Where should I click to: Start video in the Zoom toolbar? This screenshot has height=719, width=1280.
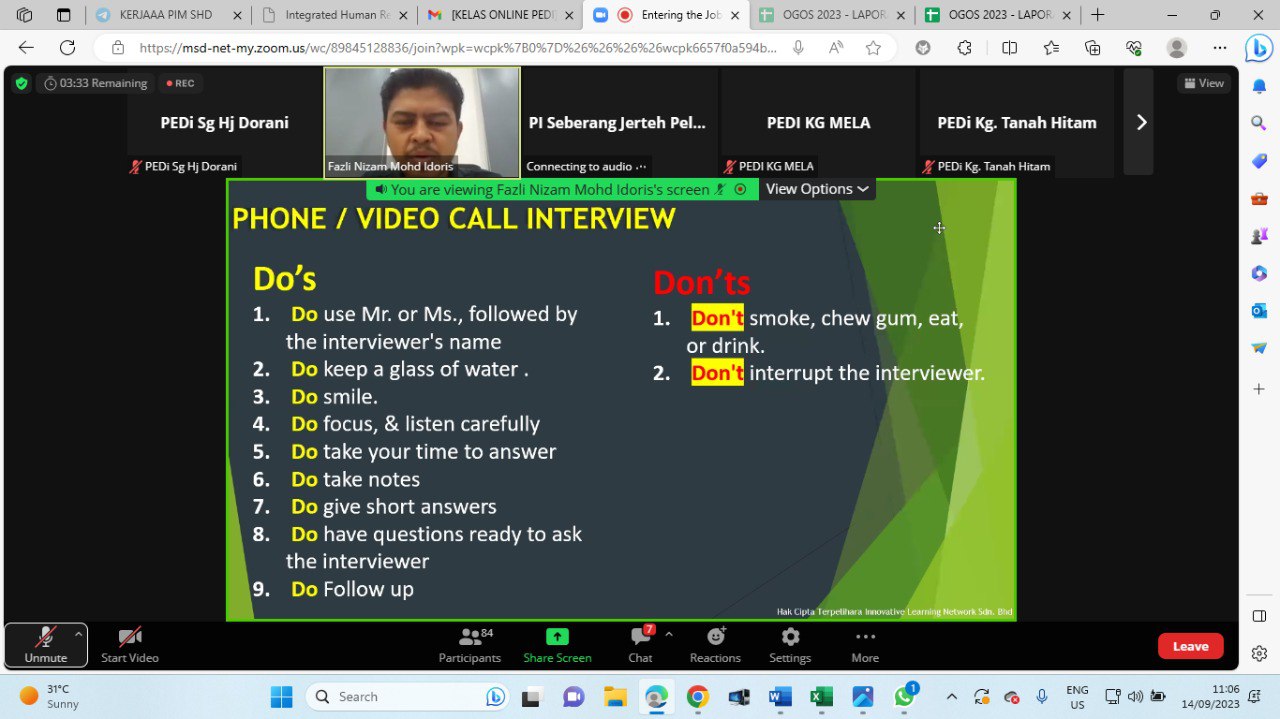(130, 646)
